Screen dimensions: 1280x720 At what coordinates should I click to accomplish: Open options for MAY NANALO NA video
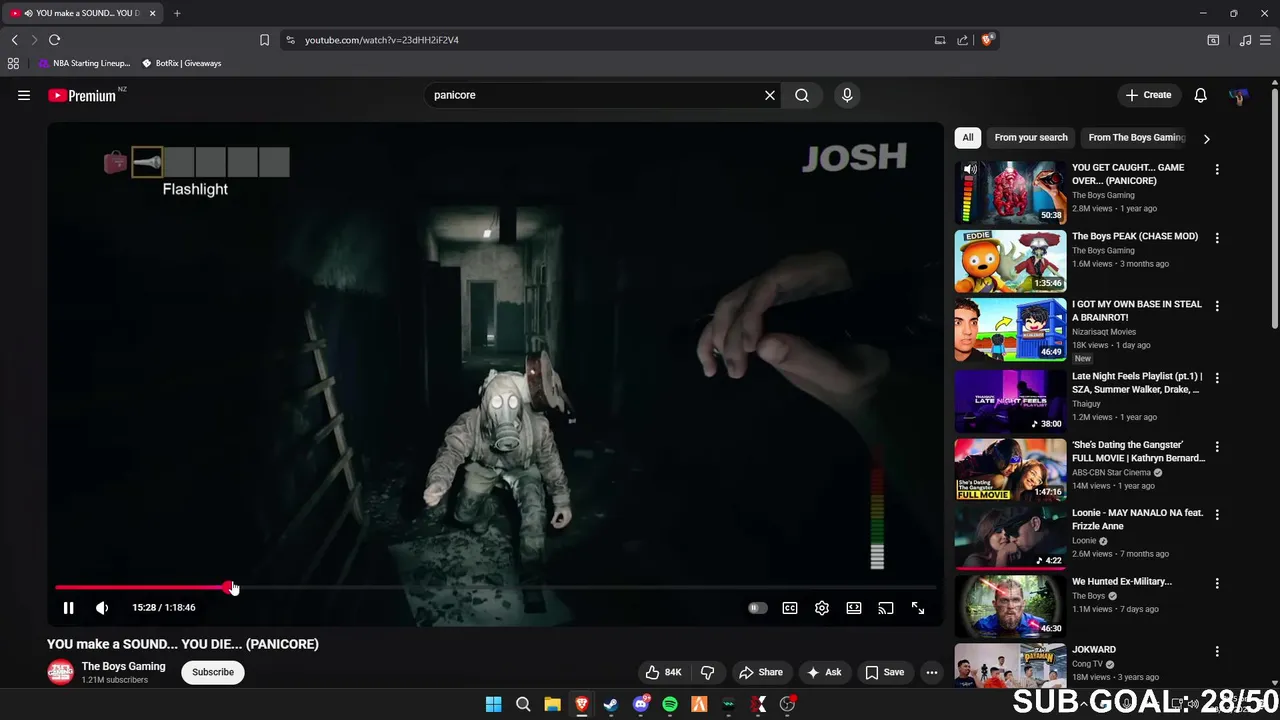tap(1217, 515)
